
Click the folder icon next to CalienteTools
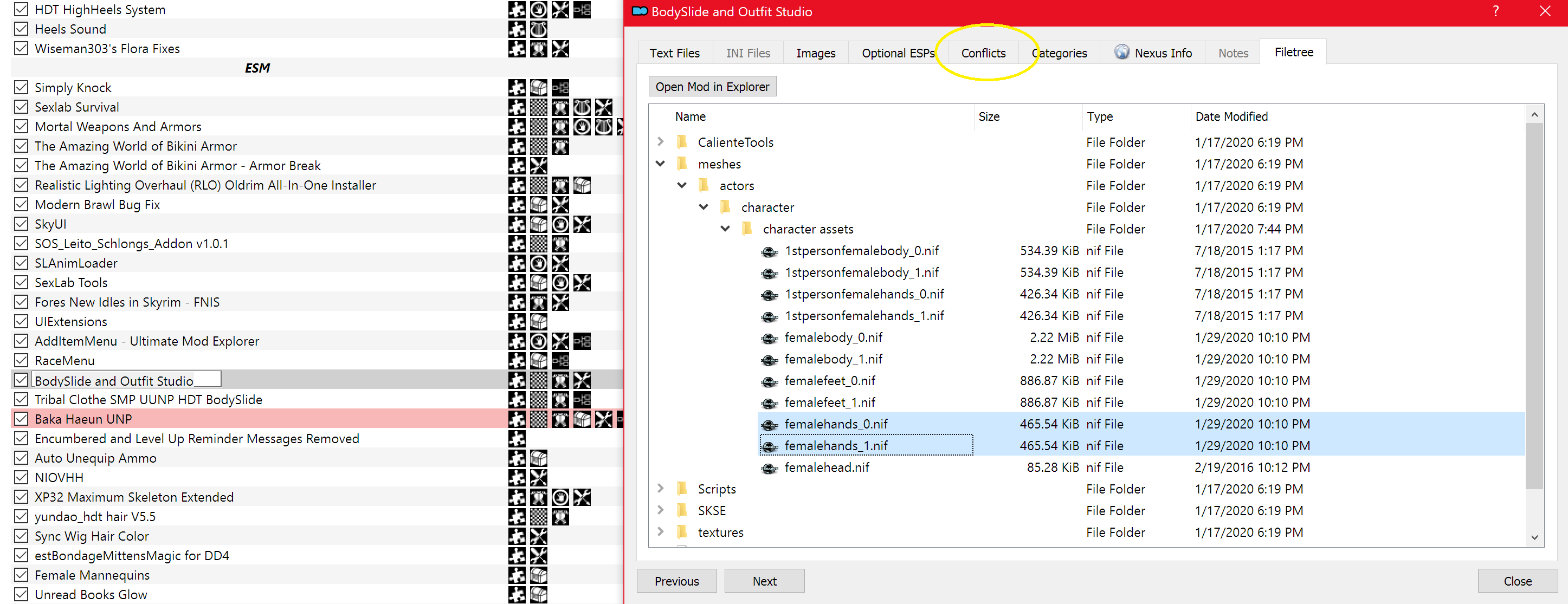682,142
